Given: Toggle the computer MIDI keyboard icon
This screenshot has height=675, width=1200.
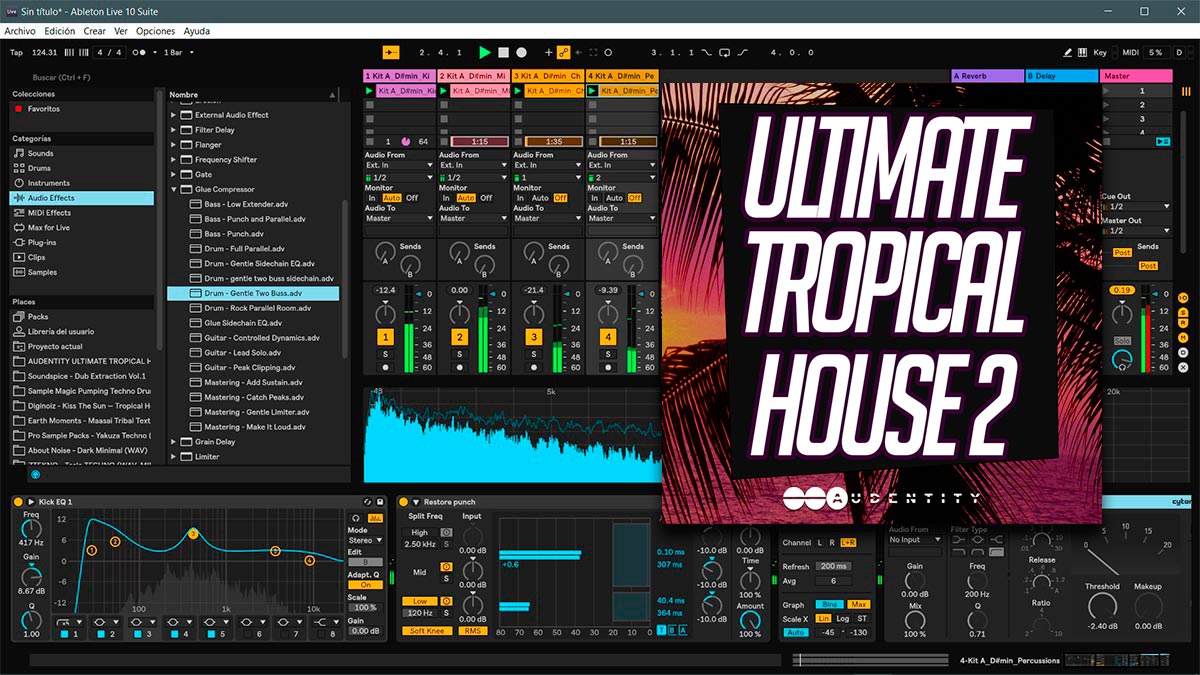Looking at the screenshot, I should [1083, 52].
